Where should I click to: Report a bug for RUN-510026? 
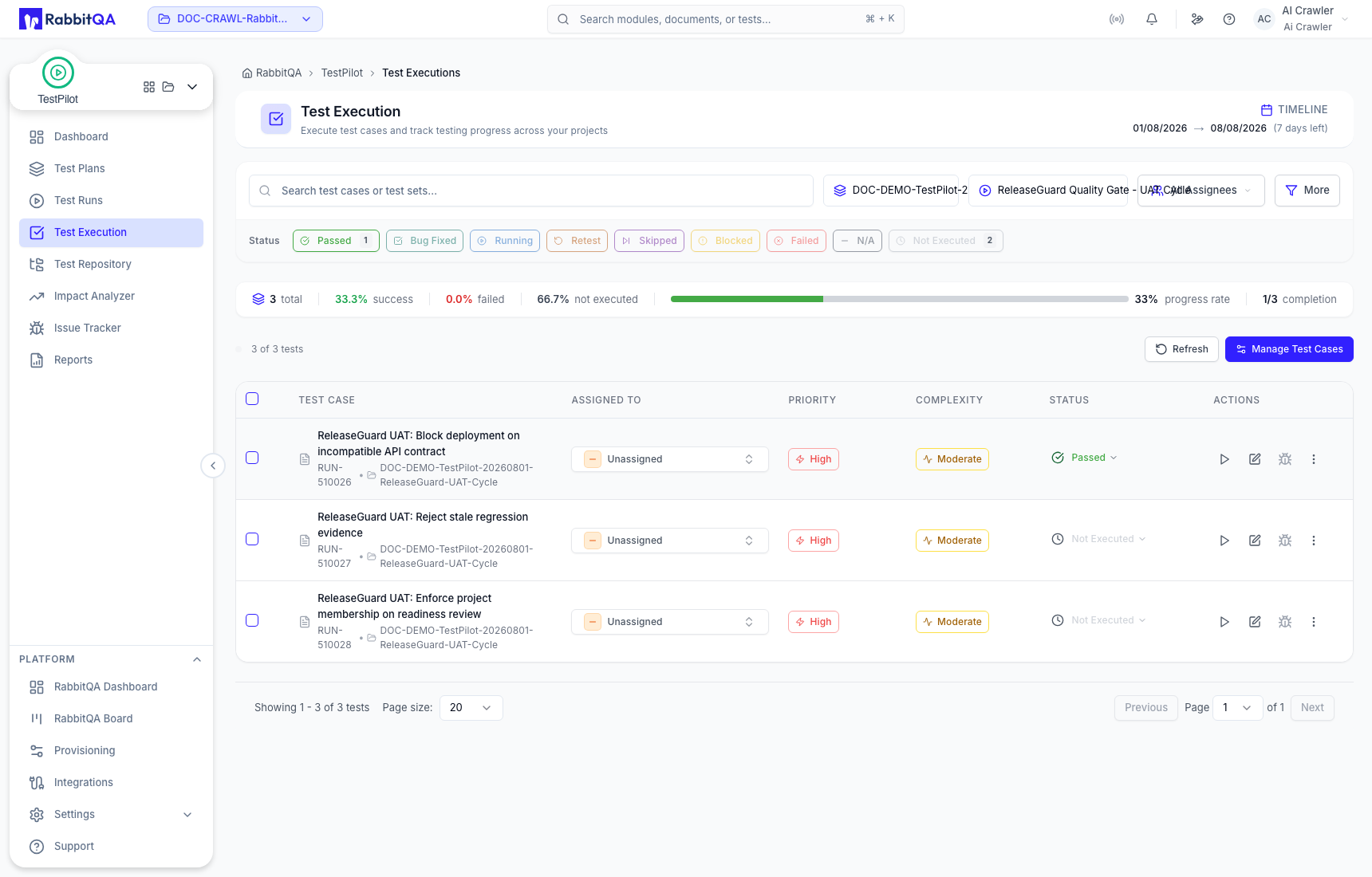1285,459
